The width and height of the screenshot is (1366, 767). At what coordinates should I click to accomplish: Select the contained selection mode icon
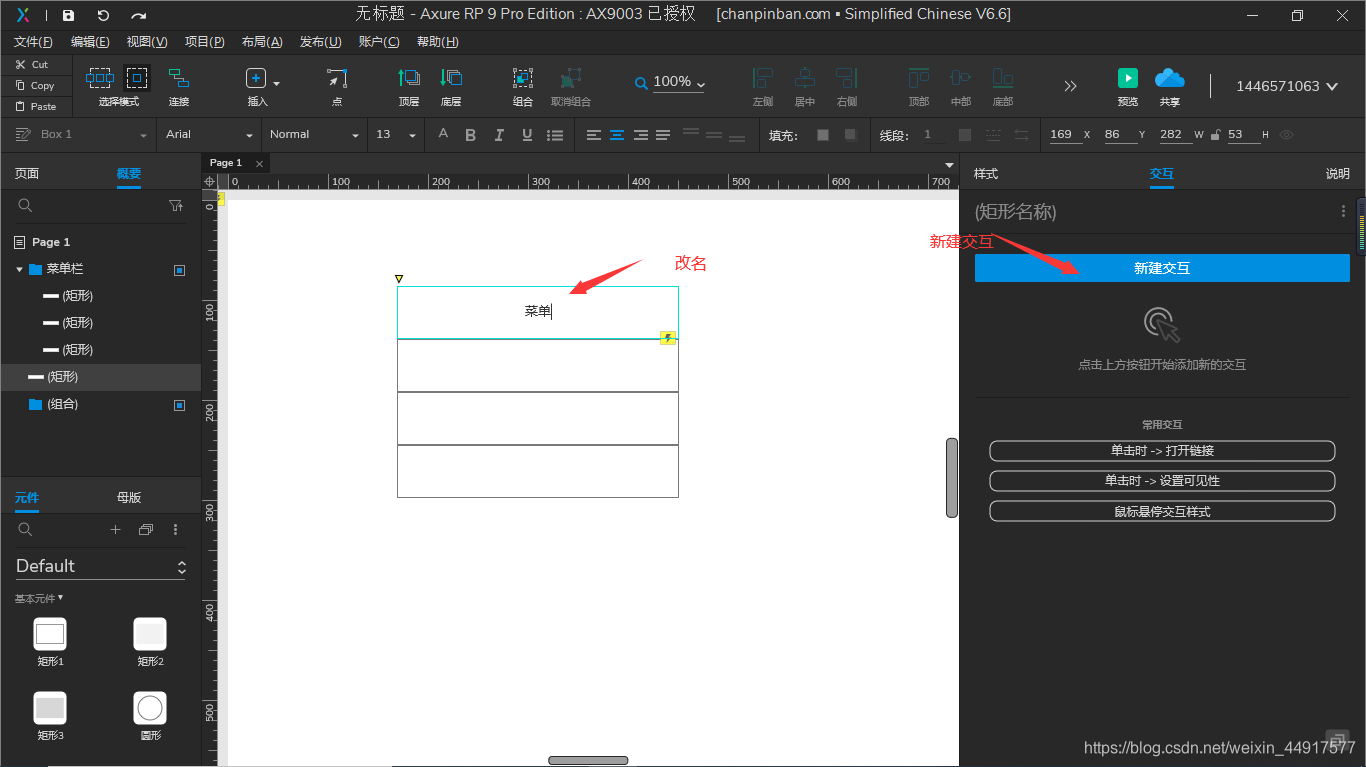point(137,78)
